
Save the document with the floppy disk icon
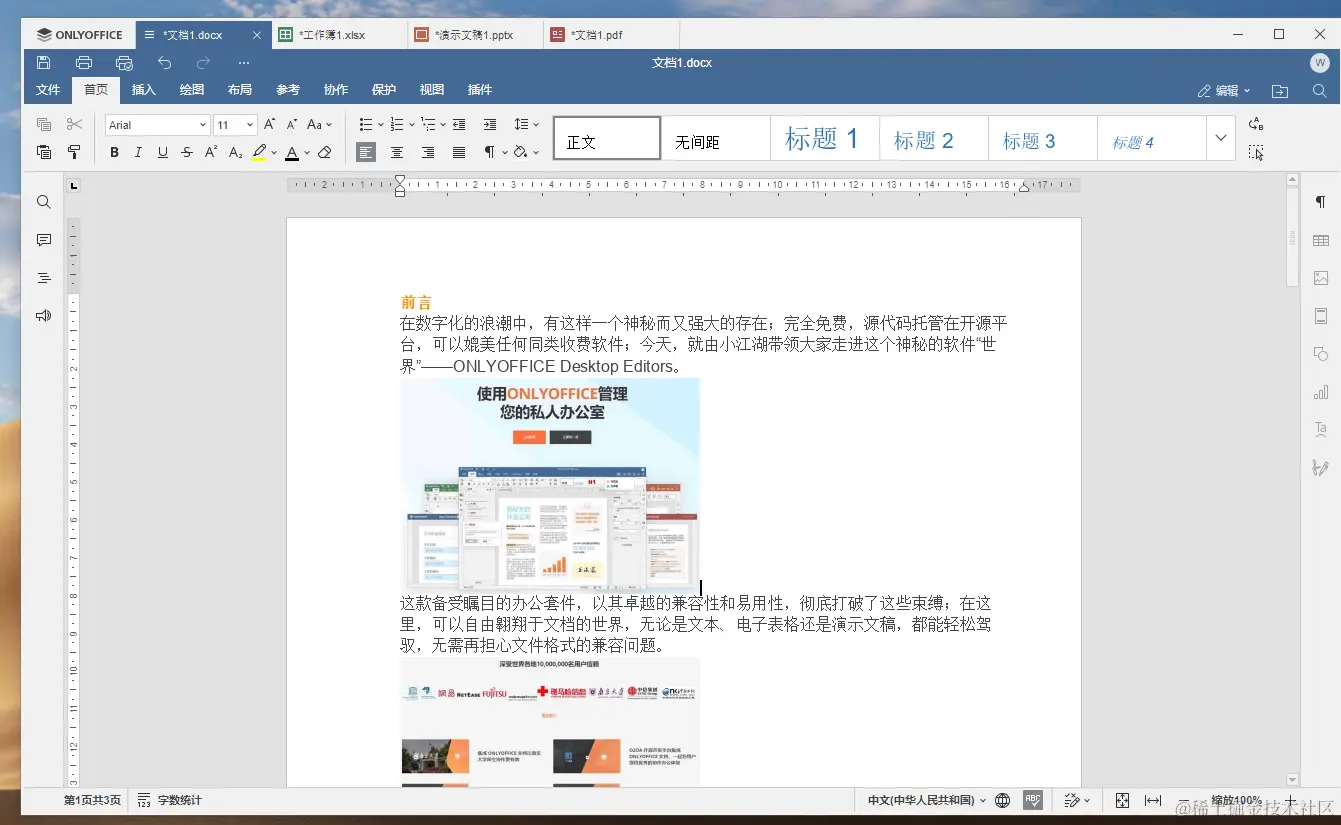click(x=43, y=63)
